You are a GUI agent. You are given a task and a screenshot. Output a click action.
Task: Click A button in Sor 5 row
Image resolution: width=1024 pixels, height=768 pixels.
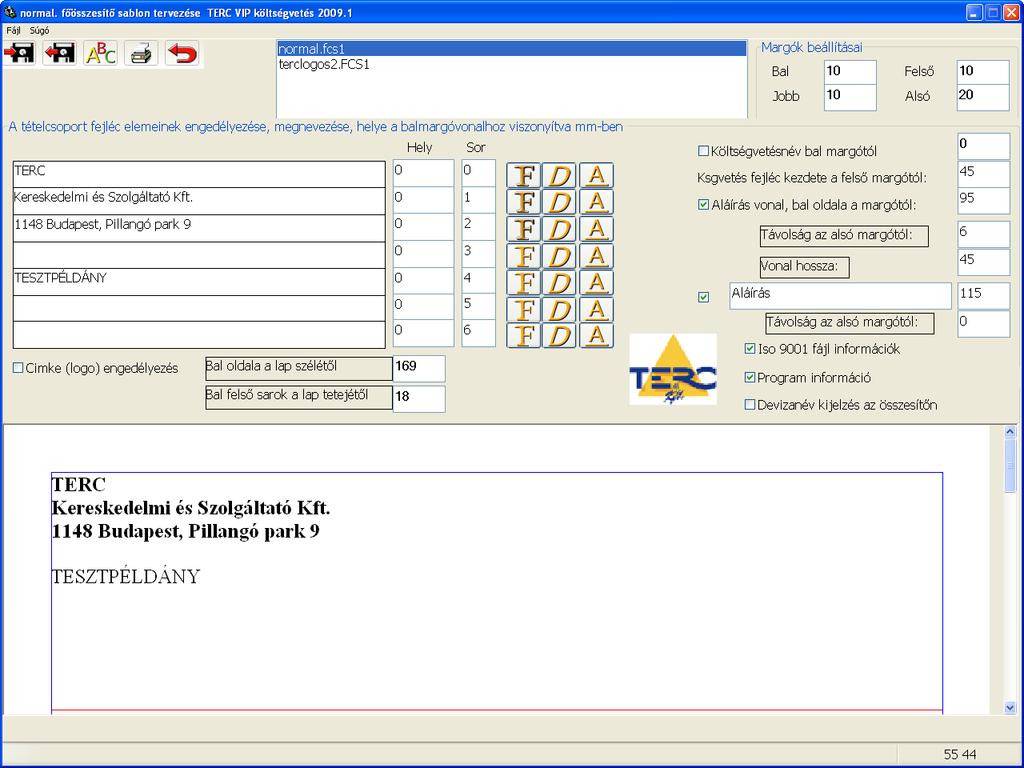(596, 309)
